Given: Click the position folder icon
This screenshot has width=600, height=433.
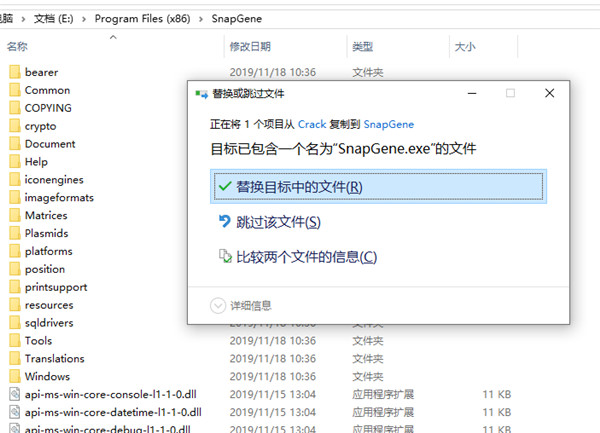Looking at the screenshot, I should (15, 269).
